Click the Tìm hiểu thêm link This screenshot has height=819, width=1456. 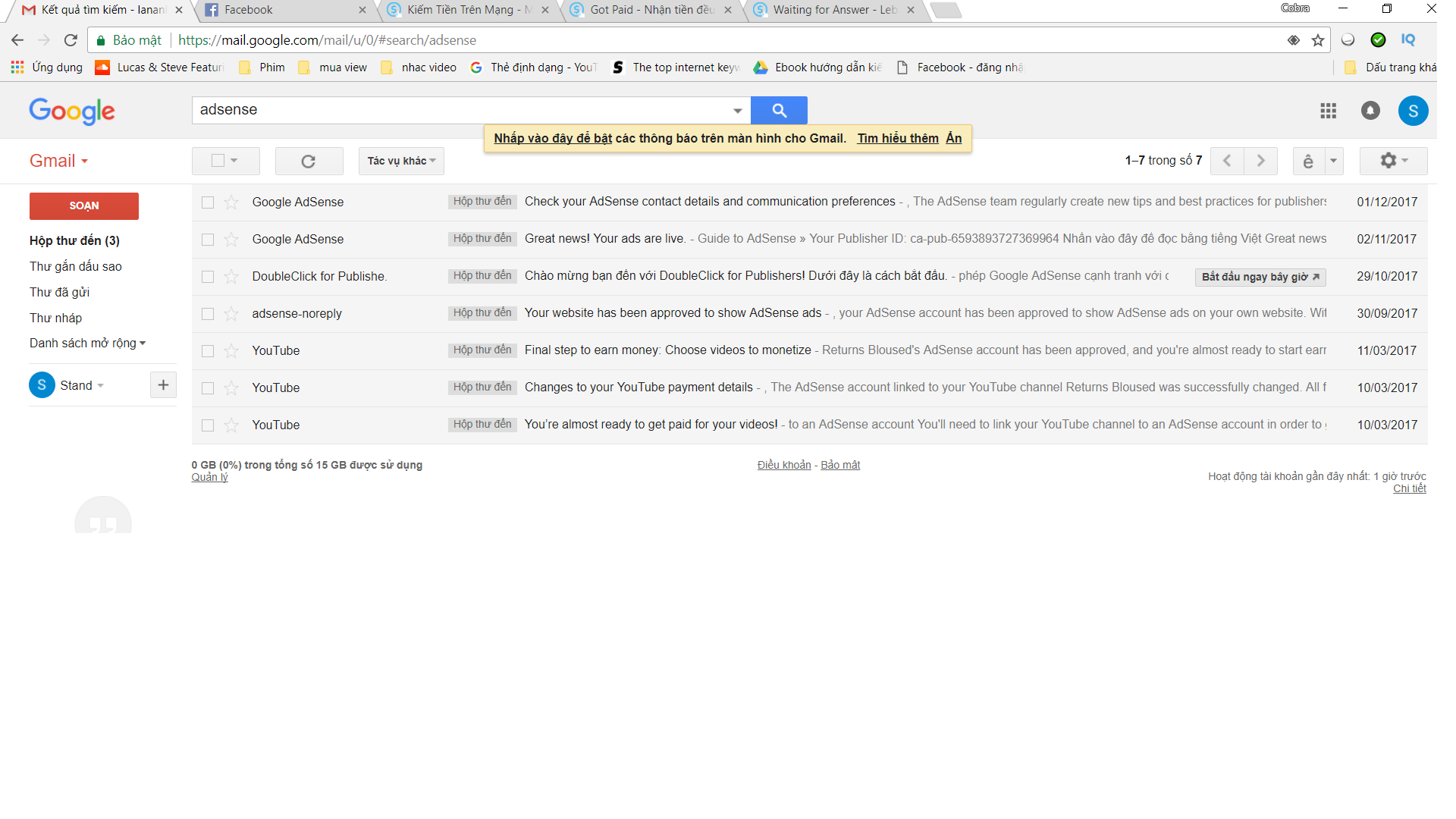[x=898, y=138]
